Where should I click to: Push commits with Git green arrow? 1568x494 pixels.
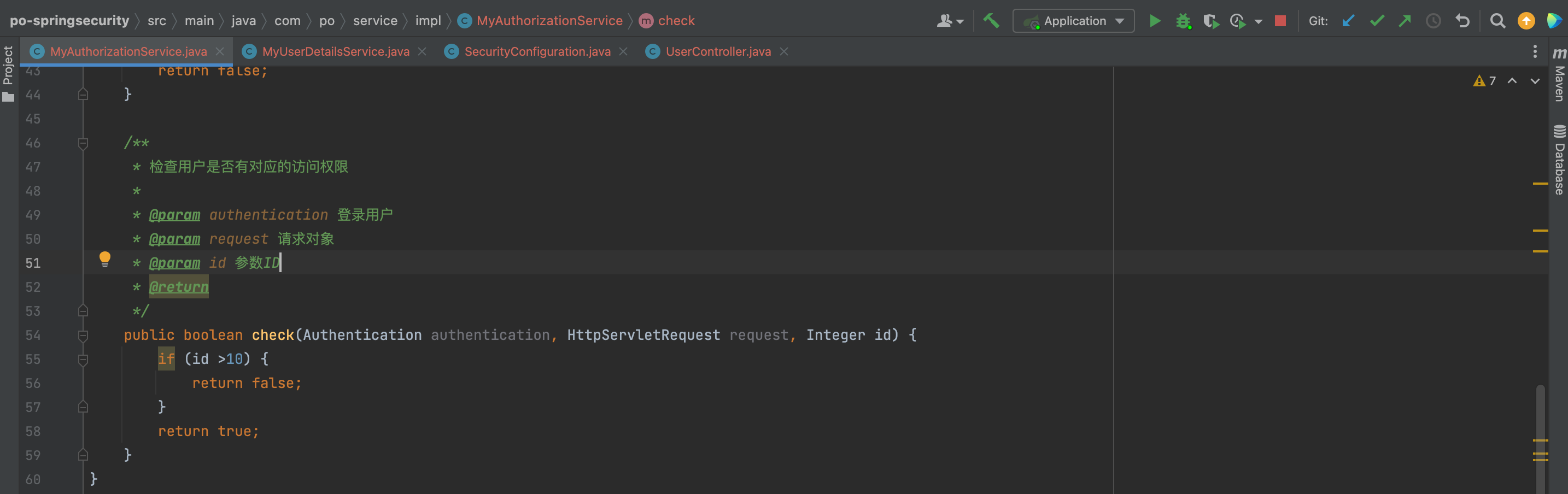1405,21
